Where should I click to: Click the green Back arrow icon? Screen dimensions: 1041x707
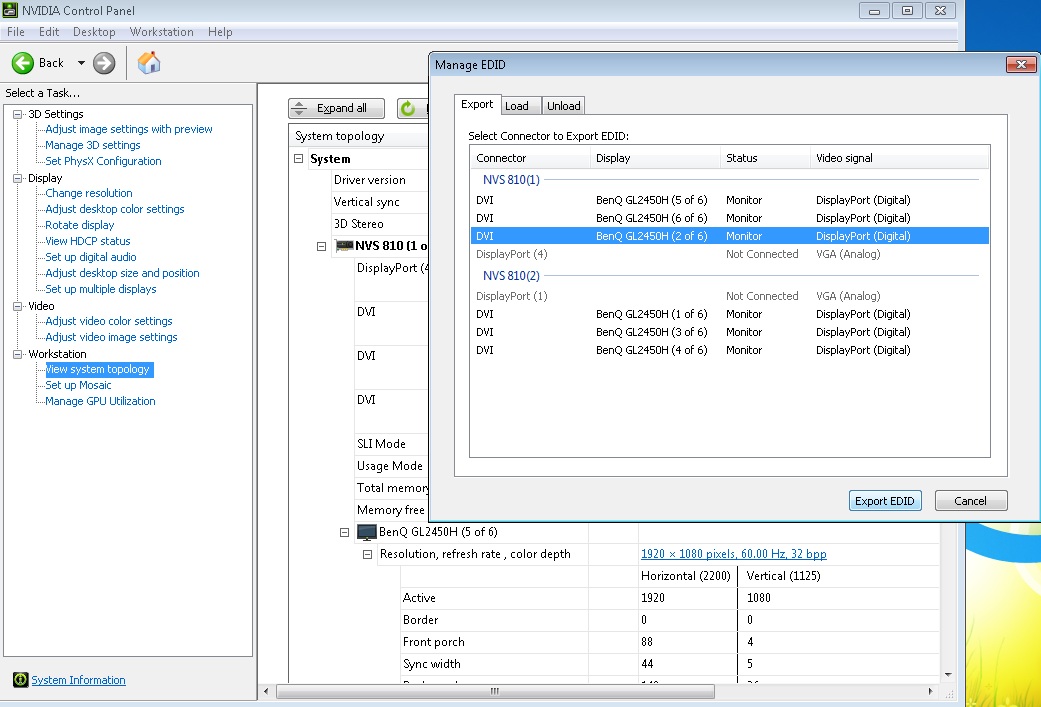pos(23,63)
